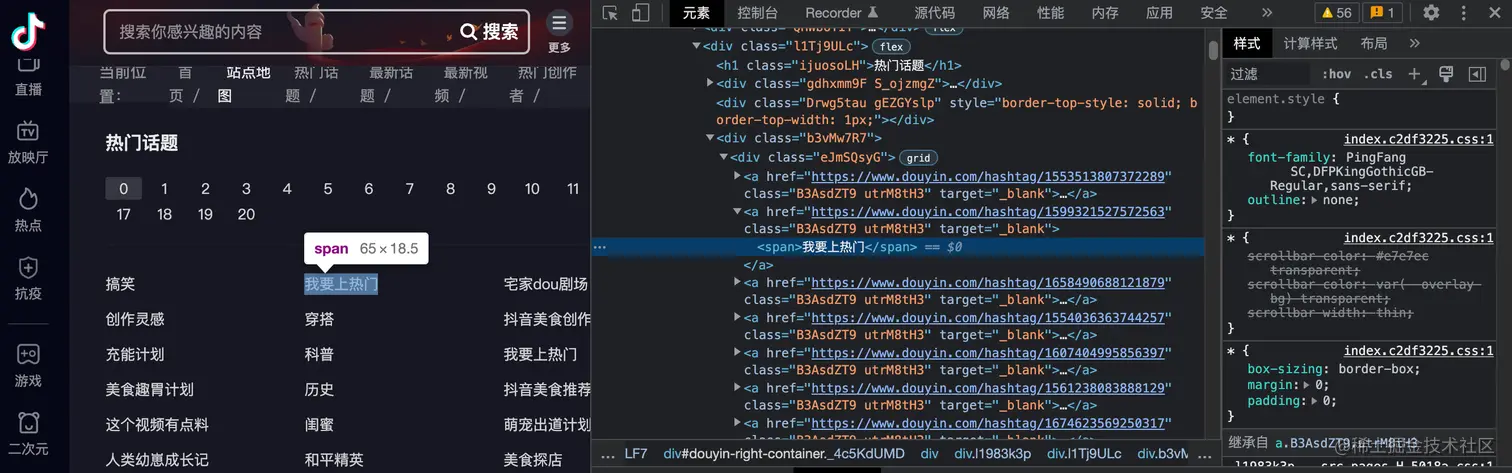Open the 计算样式 Computed tab

point(1311,43)
